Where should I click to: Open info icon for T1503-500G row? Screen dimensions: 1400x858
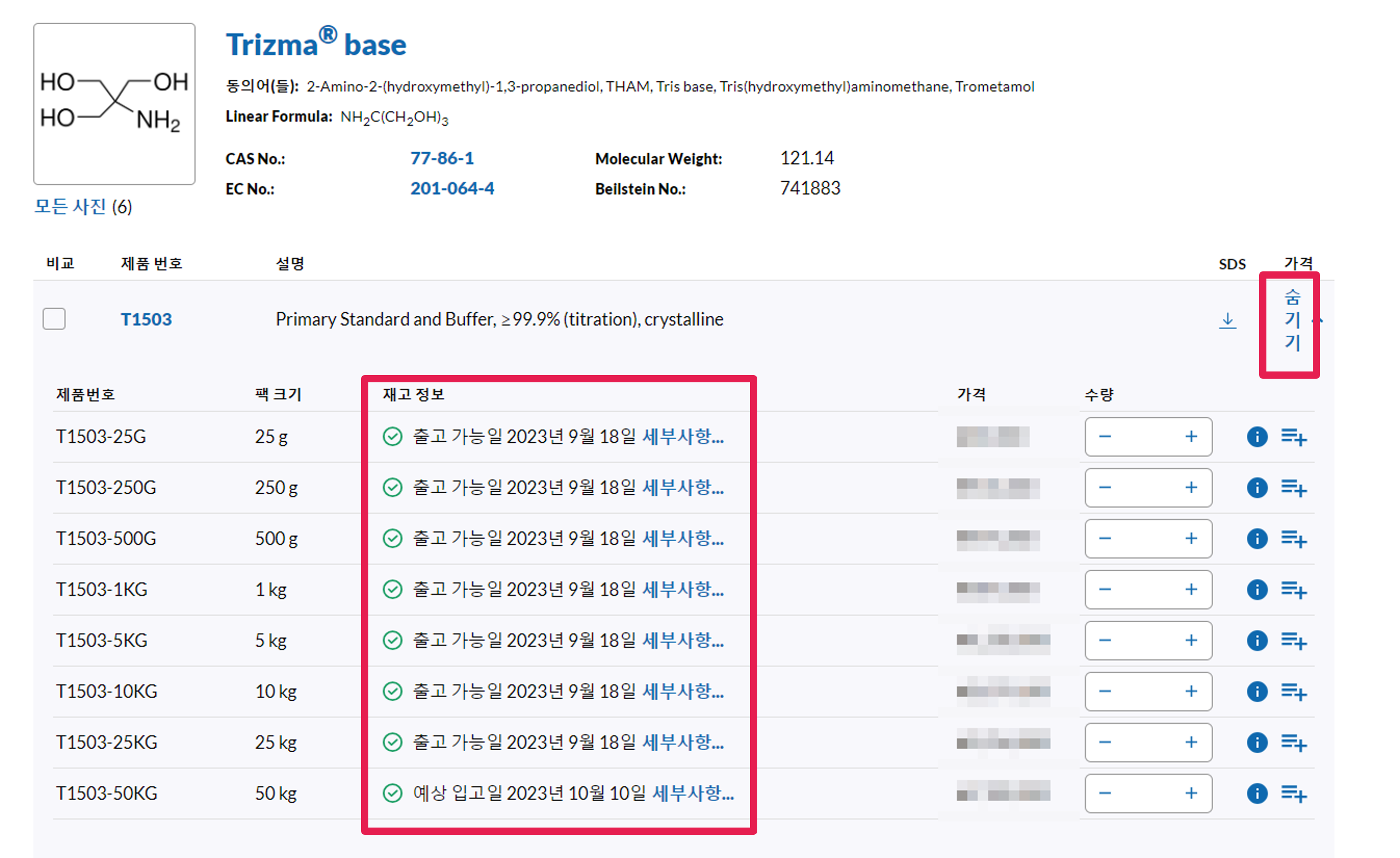click(x=1257, y=538)
